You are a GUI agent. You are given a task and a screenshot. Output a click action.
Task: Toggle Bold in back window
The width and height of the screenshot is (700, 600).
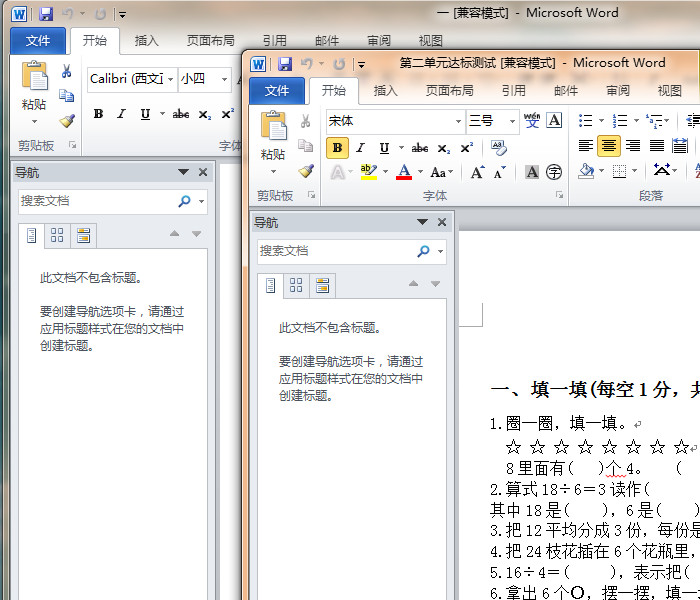click(98, 114)
